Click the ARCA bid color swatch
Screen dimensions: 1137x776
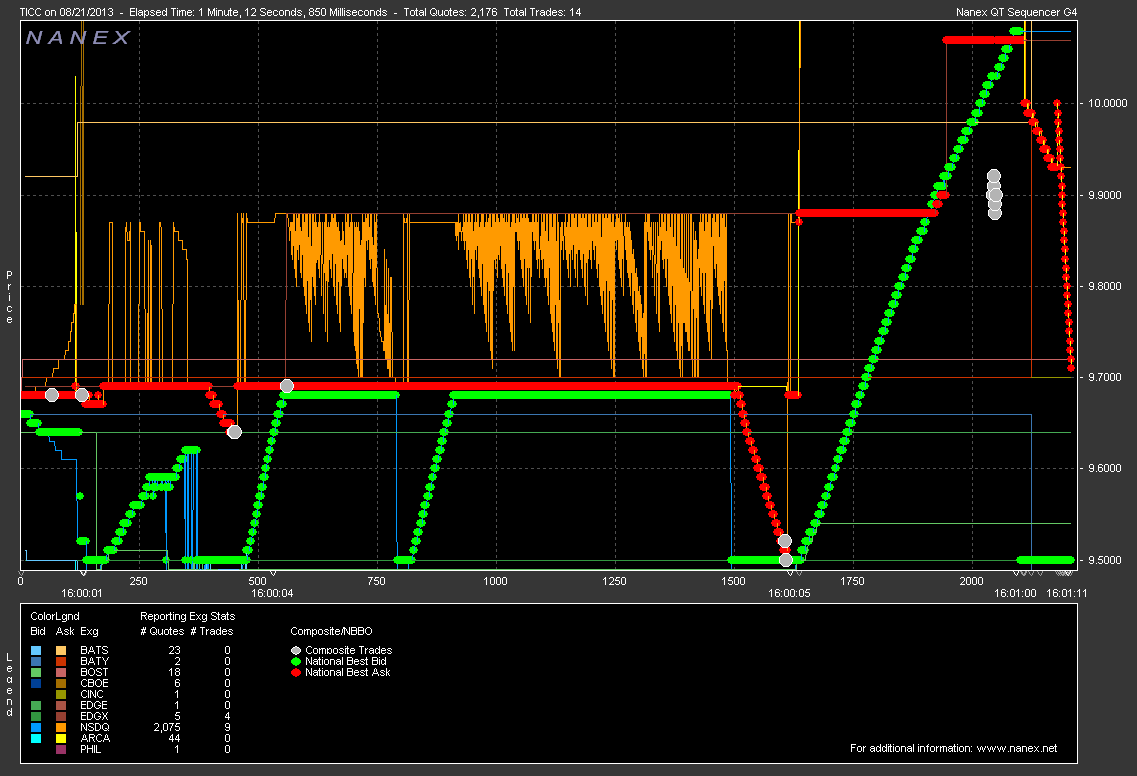click(36, 738)
